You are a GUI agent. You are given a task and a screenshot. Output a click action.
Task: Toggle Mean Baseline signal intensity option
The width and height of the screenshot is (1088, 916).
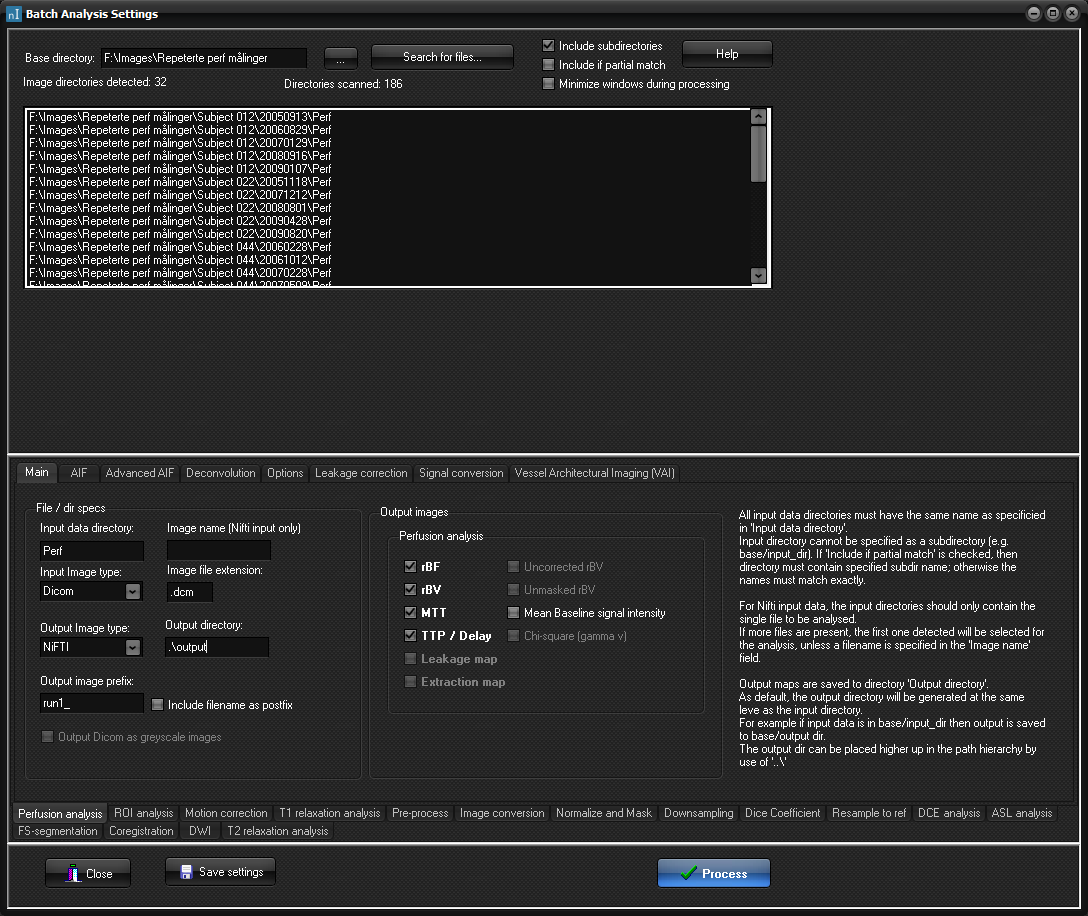click(513, 613)
